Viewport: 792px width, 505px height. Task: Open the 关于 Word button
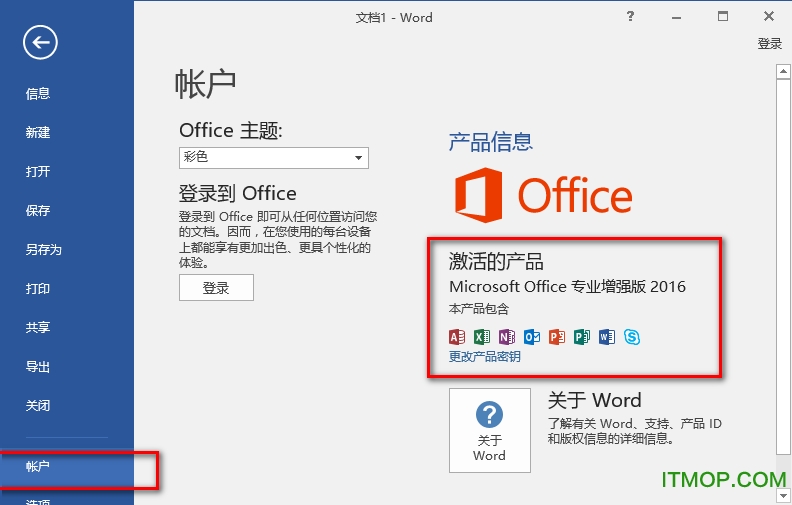[x=489, y=430]
